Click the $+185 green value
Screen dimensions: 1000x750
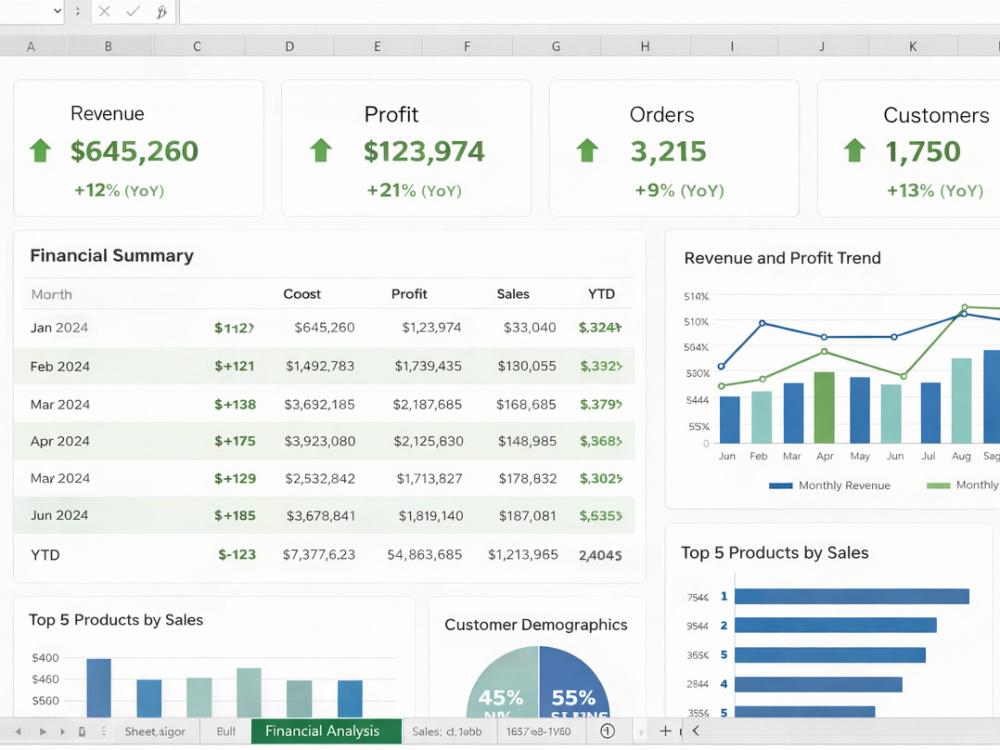tap(235, 515)
